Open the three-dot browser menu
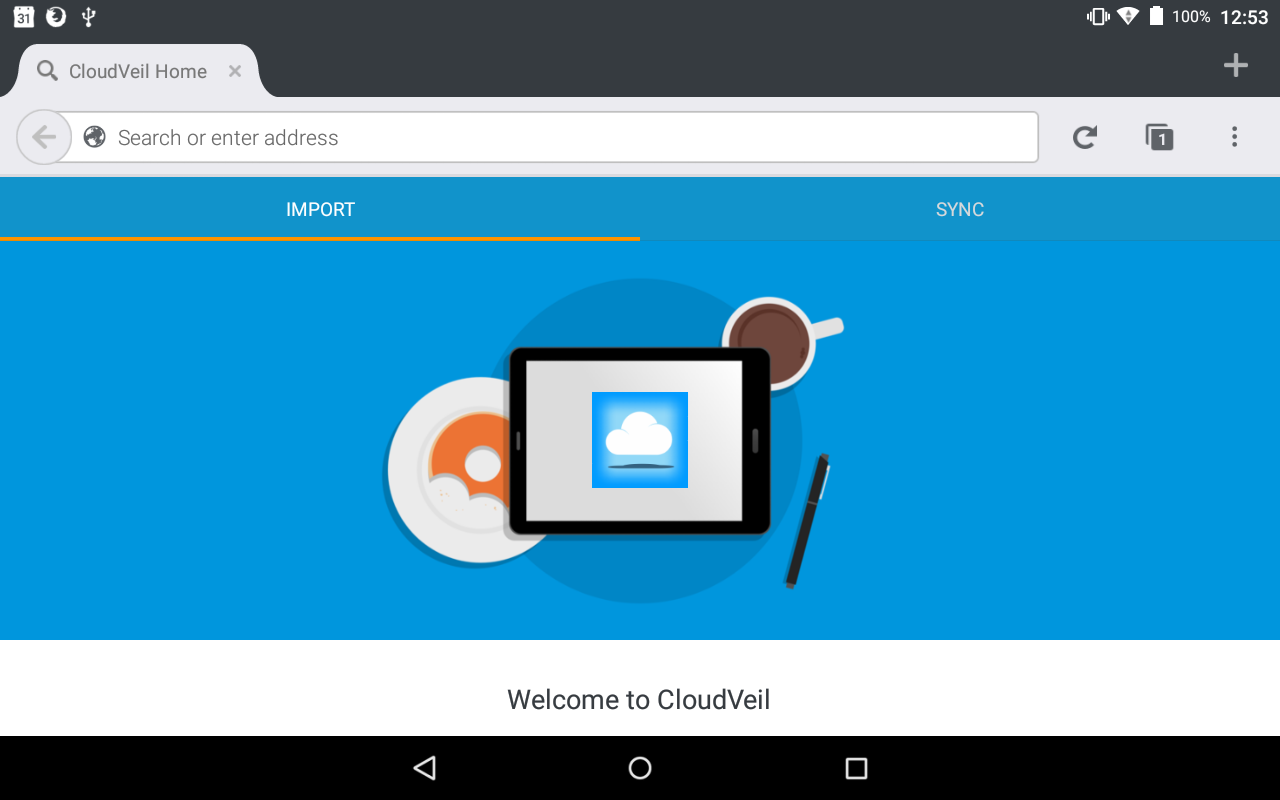 (1235, 137)
